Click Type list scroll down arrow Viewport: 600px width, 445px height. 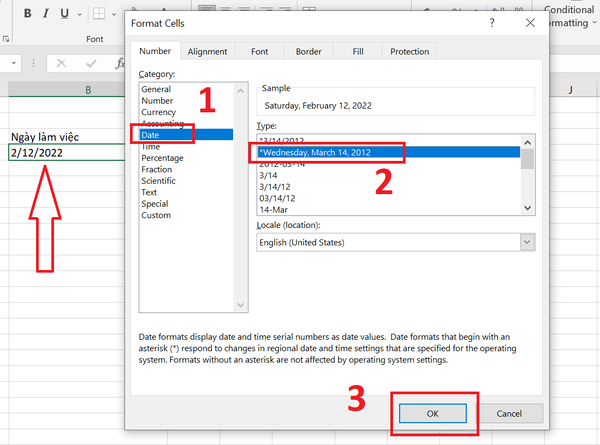click(x=528, y=208)
